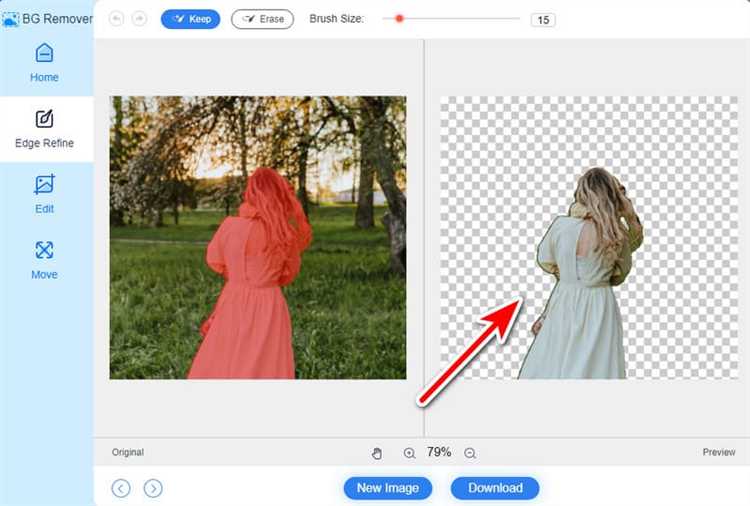Click the brush size value field showing 15

pos(543,20)
